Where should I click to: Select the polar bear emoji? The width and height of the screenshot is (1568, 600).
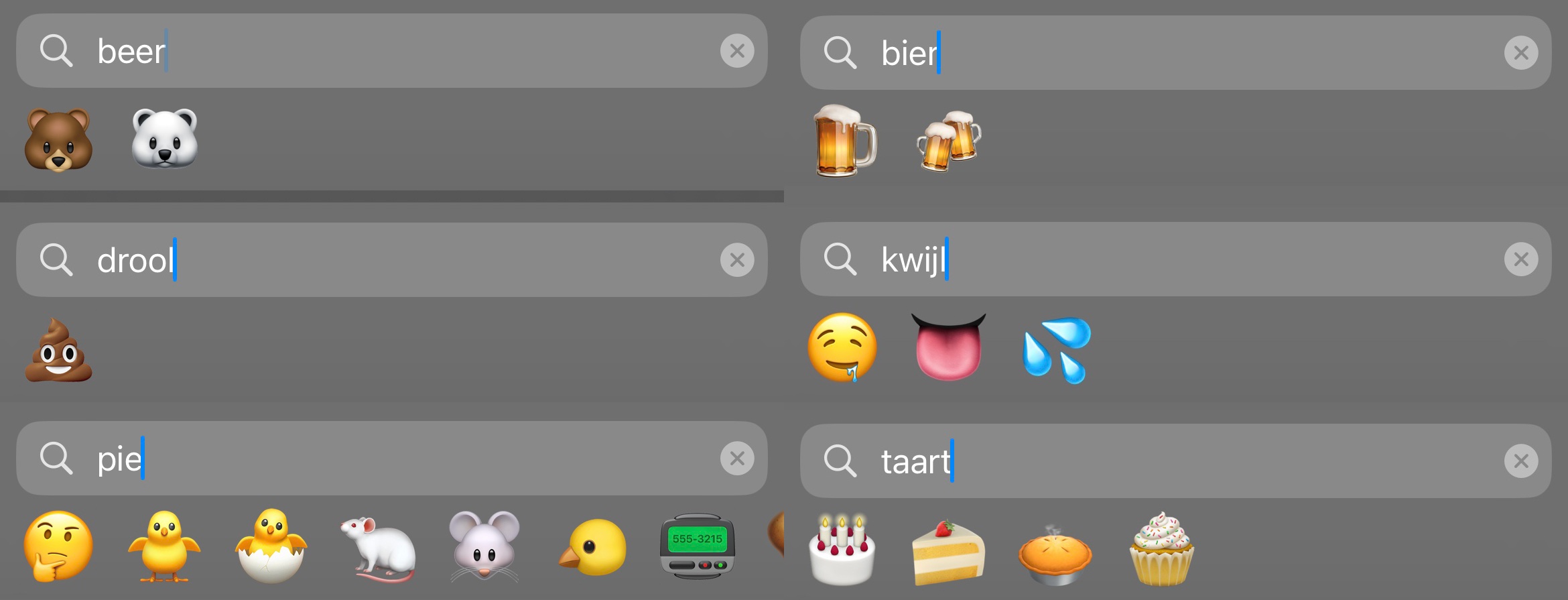(165, 138)
